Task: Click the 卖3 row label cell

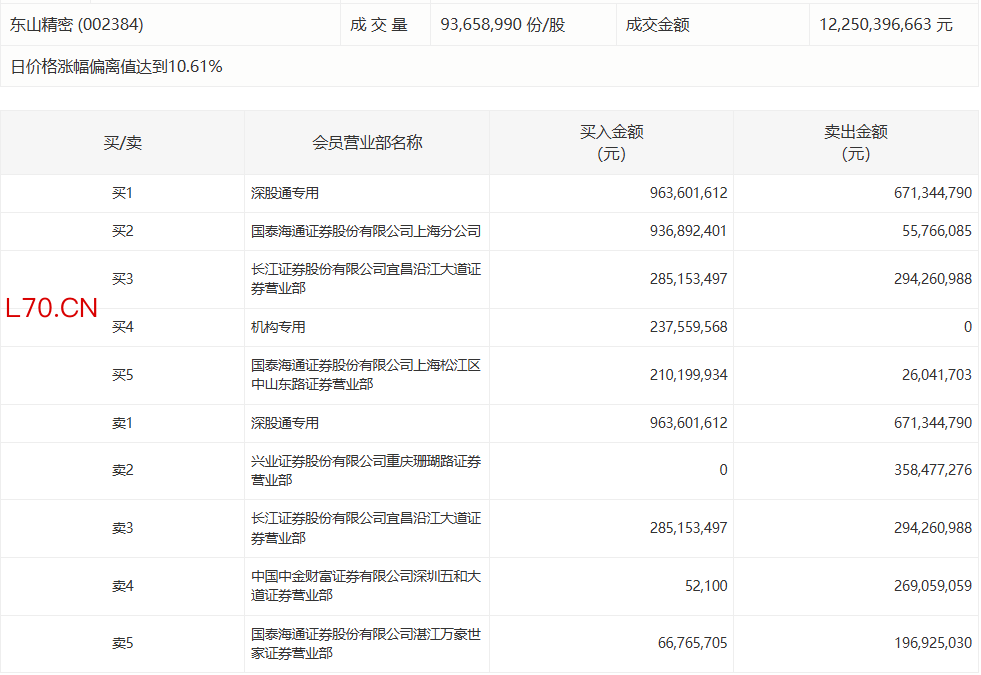Action: point(122,528)
